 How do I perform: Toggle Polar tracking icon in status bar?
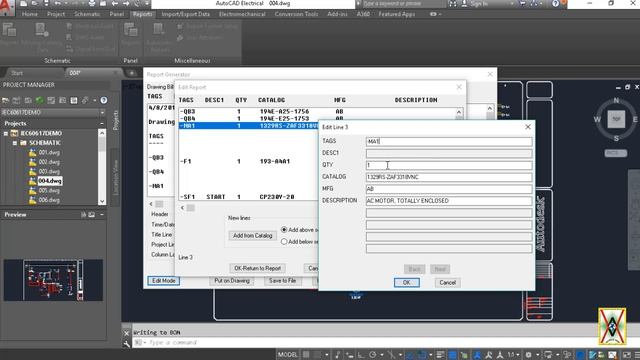(x=373, y=355)
